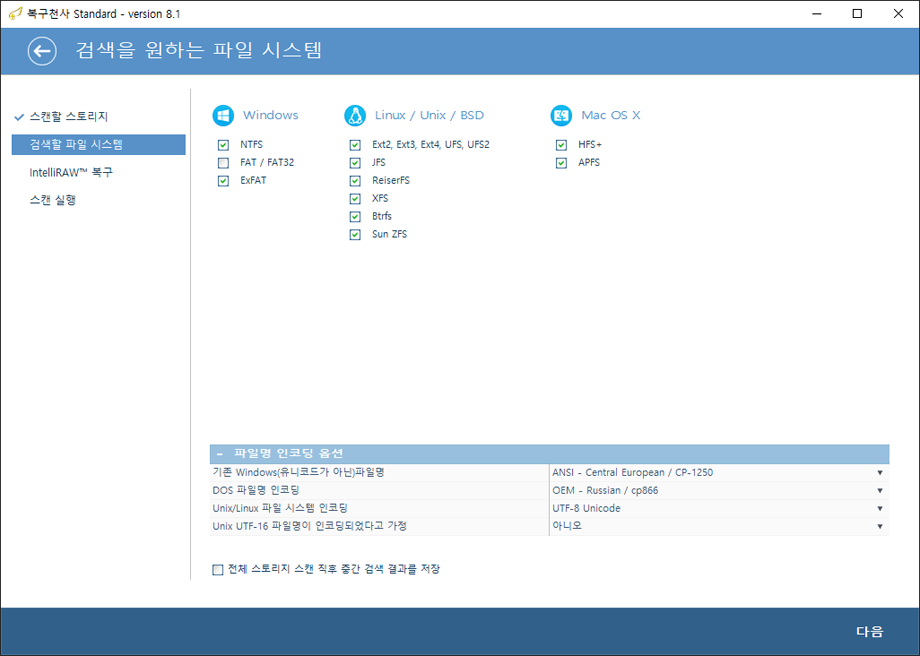Click the Linux penguin icon
The height and width of the screenshot is (656, 920).
pyautogui.click(x=355, y=116)
